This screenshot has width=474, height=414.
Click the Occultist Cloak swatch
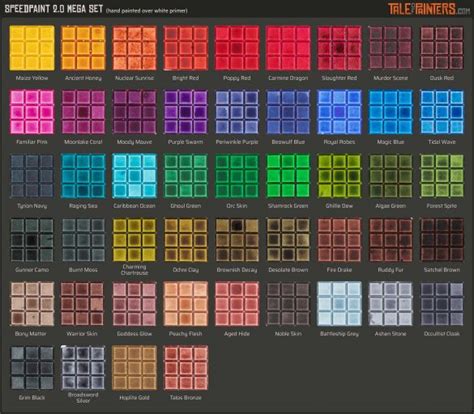[x=442, y=304]
